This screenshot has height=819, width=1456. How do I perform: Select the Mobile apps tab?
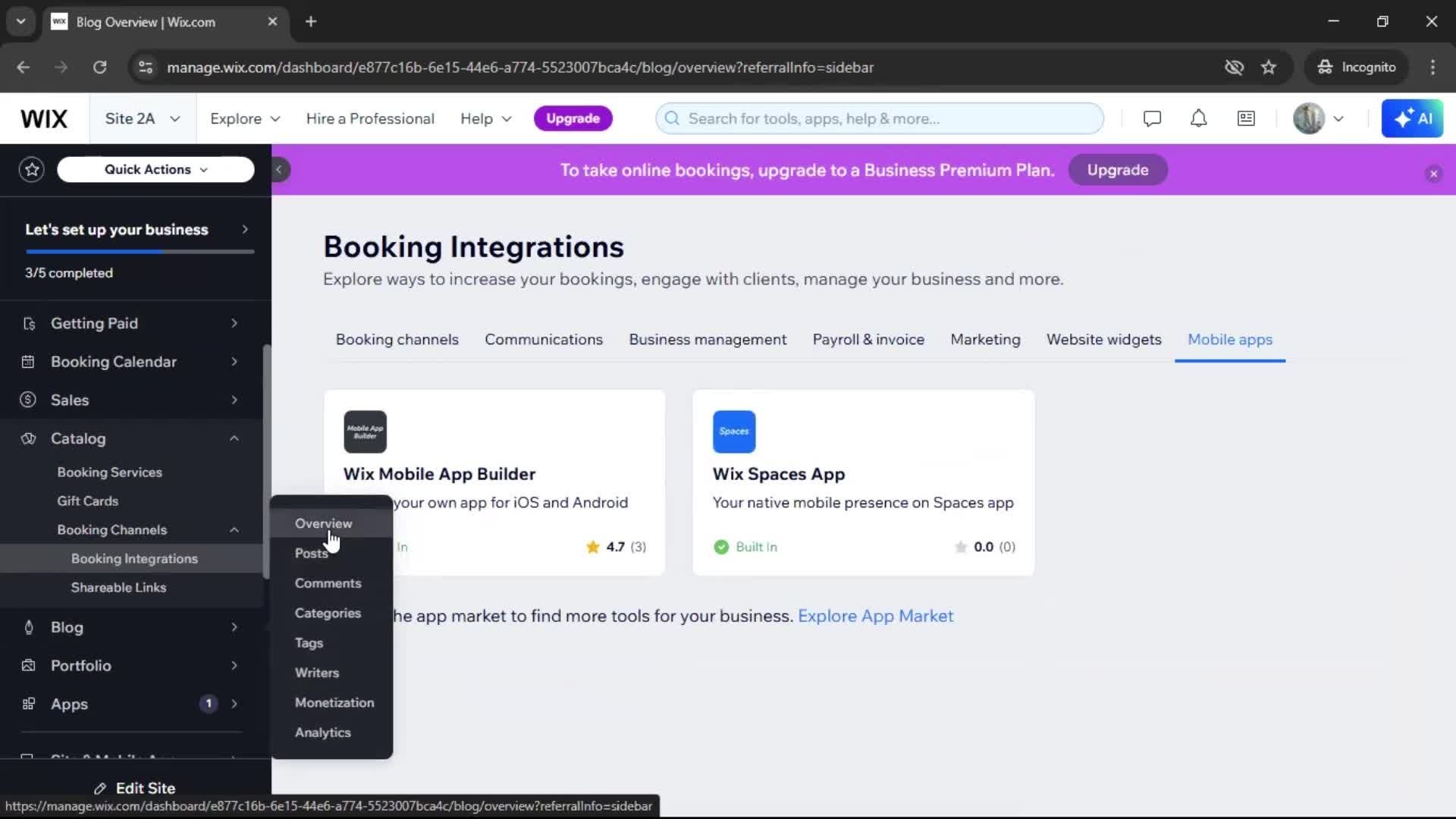[x=1230, y=340]
